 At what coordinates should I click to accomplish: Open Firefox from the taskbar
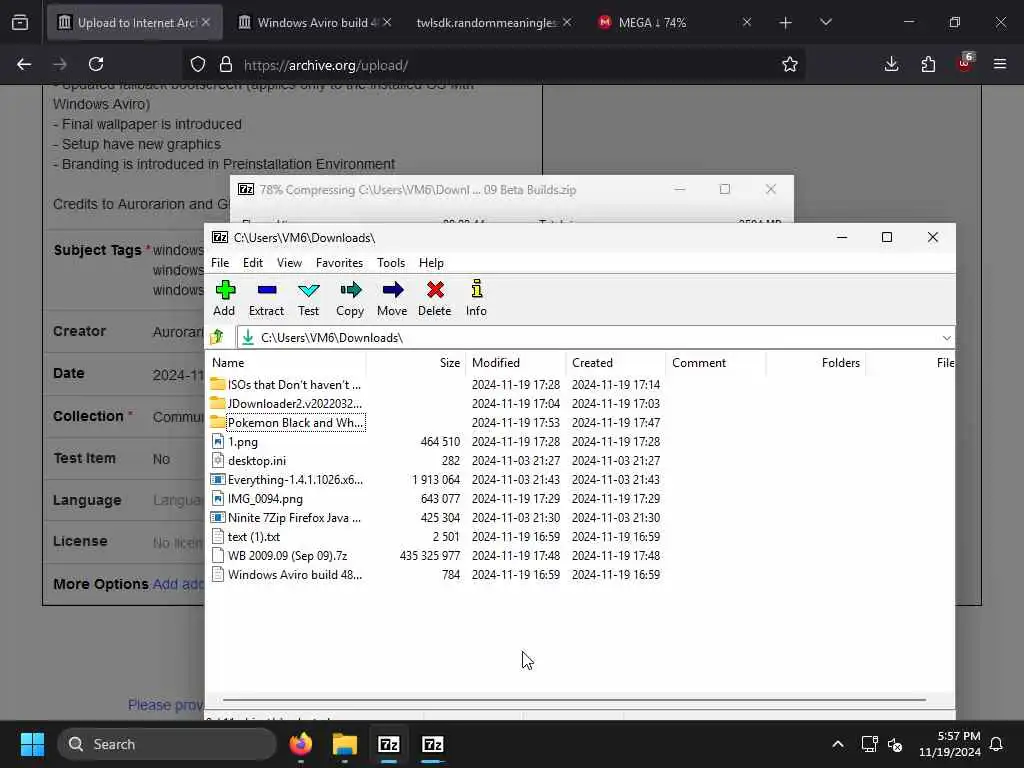click(x=300, y=744)
